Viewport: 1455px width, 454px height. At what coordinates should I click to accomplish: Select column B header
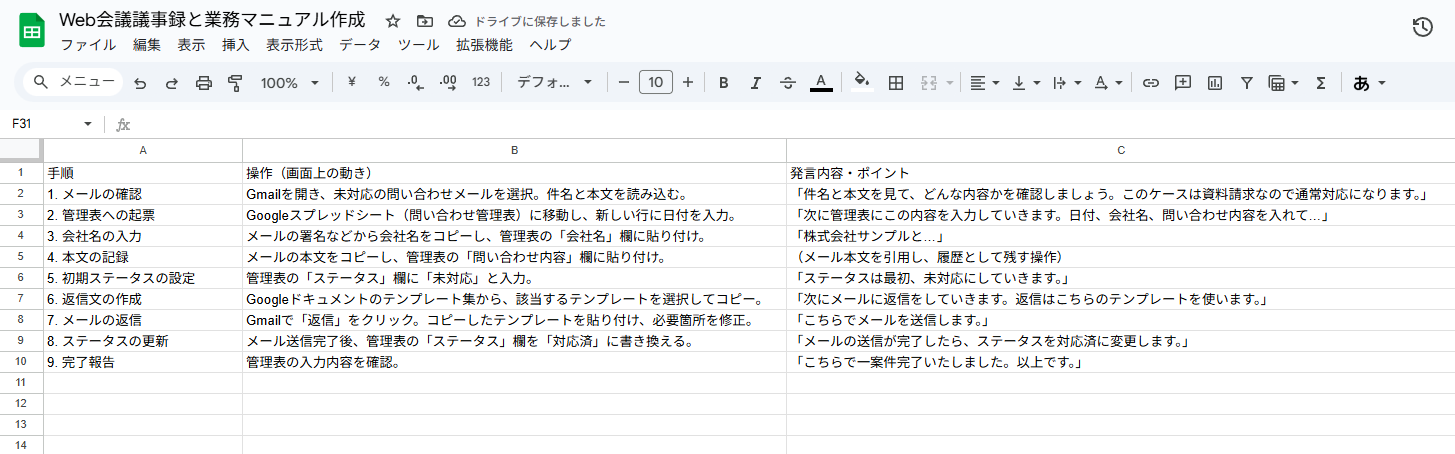(x=514, y=150)
